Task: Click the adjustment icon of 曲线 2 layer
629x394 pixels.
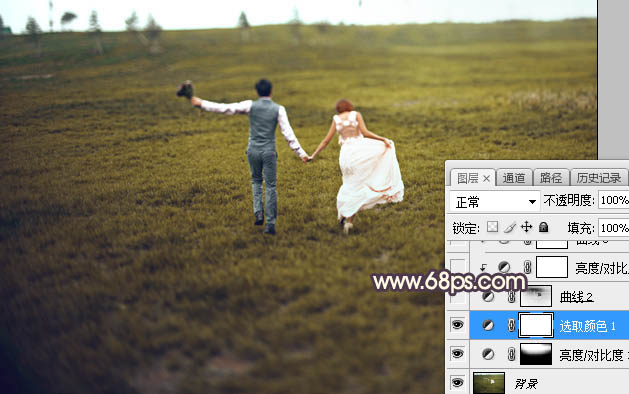Action: [x=488, y=297]
